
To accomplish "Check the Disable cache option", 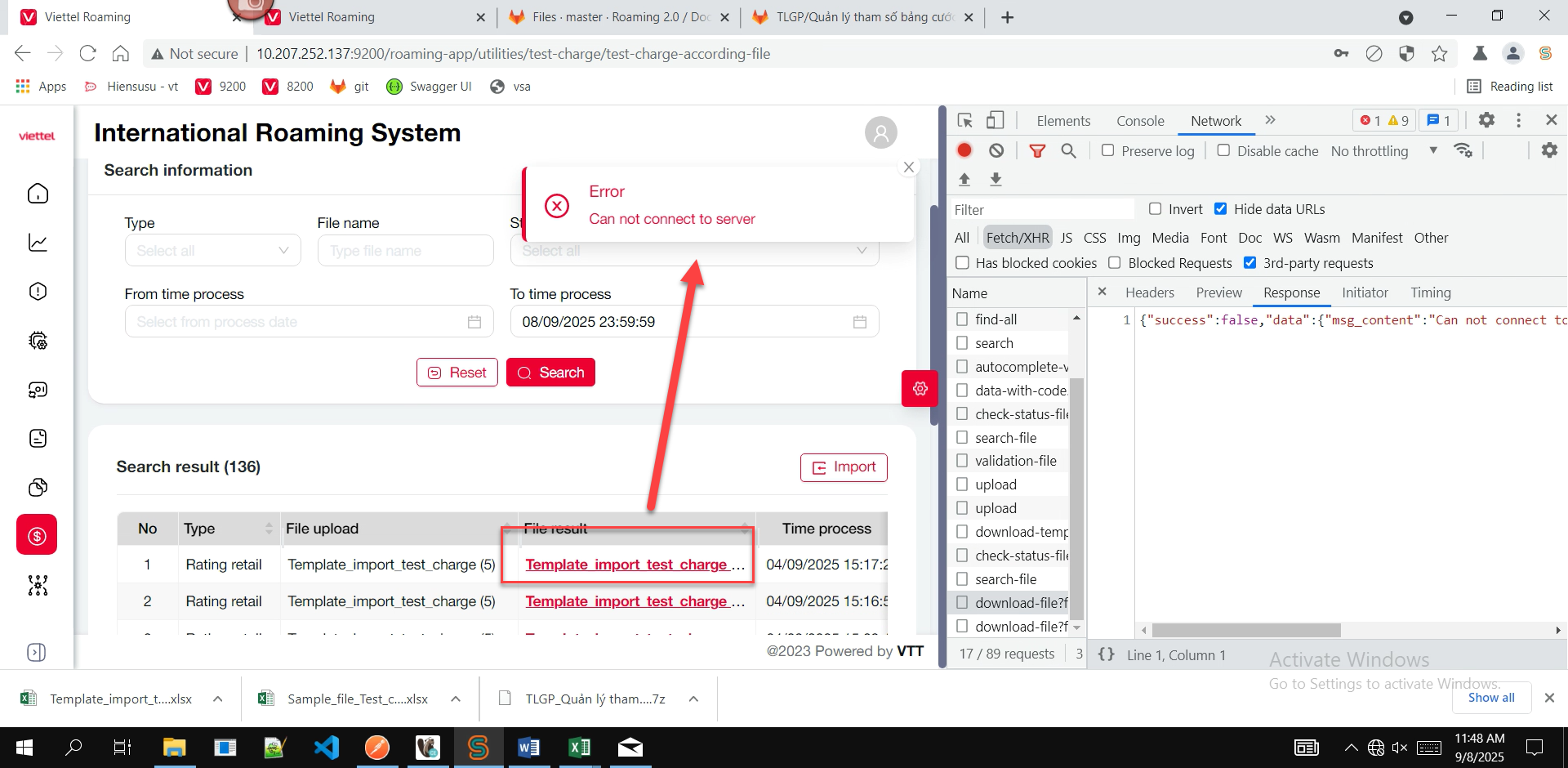I will (1223, 150).
